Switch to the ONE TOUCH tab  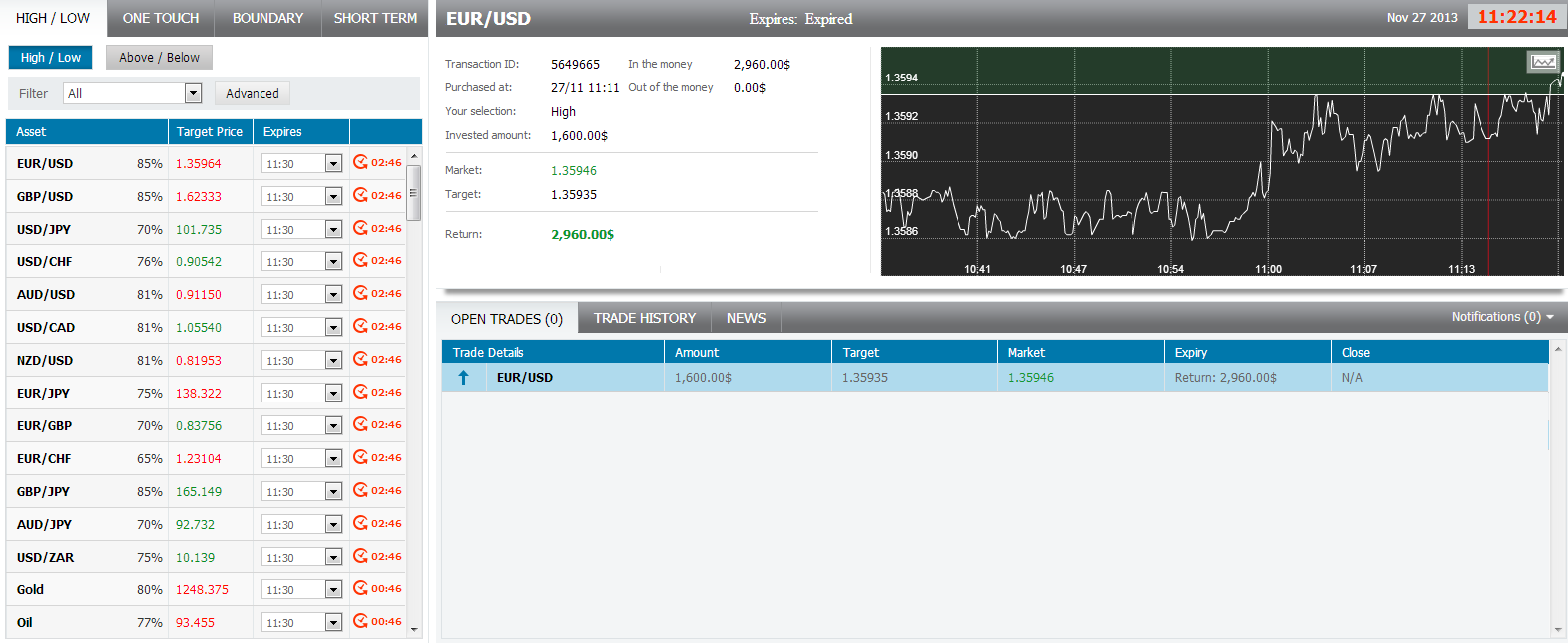(161, 18)
